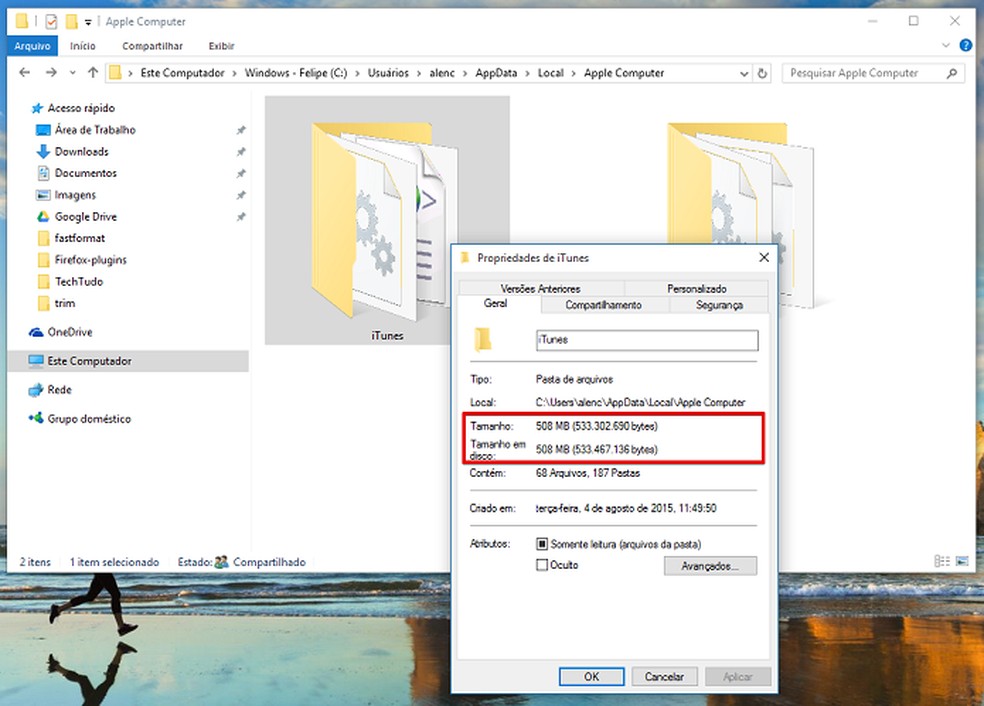Switch to Geral tab

495,304
